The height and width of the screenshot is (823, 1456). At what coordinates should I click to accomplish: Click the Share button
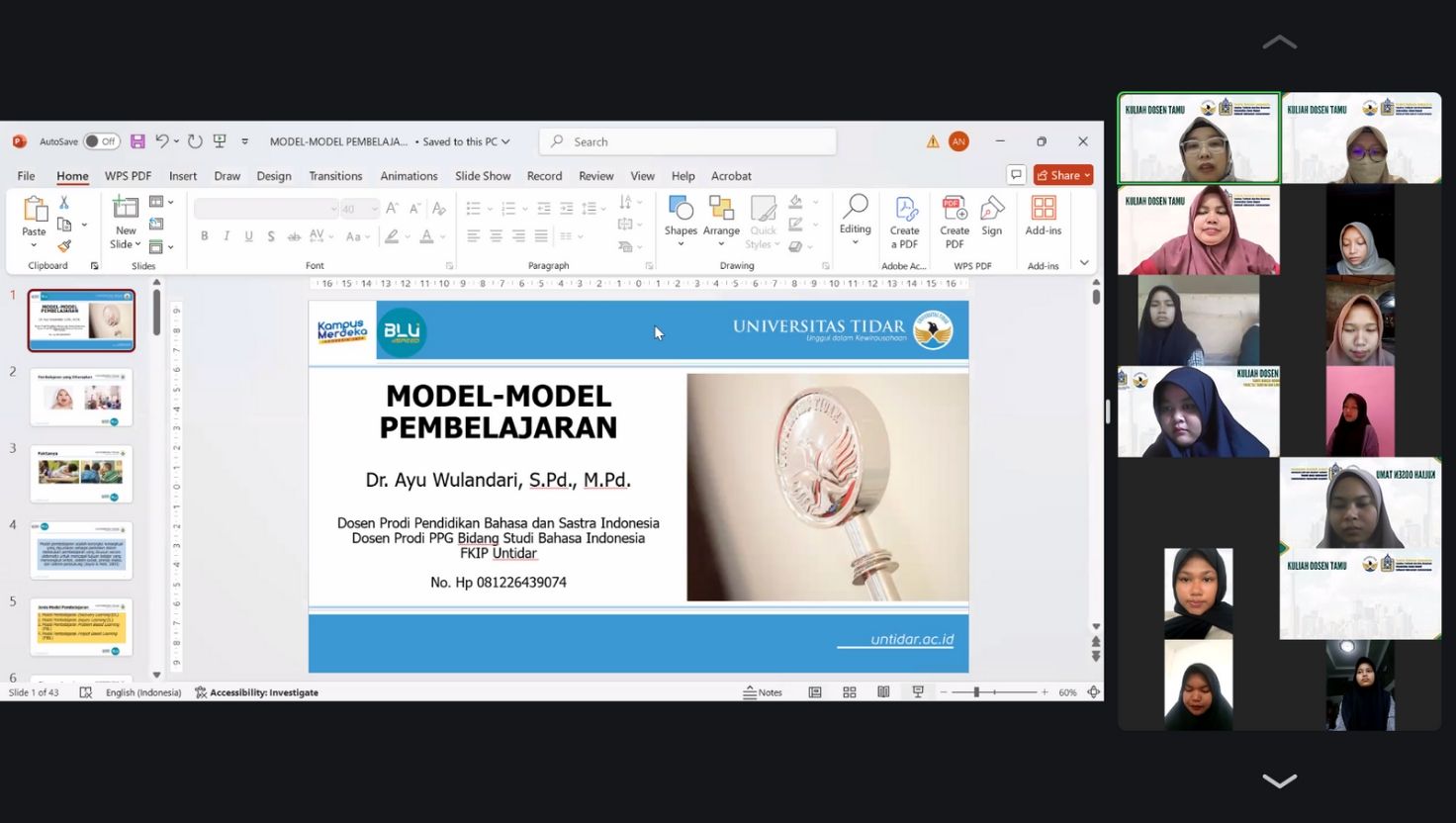point(1063,175)
